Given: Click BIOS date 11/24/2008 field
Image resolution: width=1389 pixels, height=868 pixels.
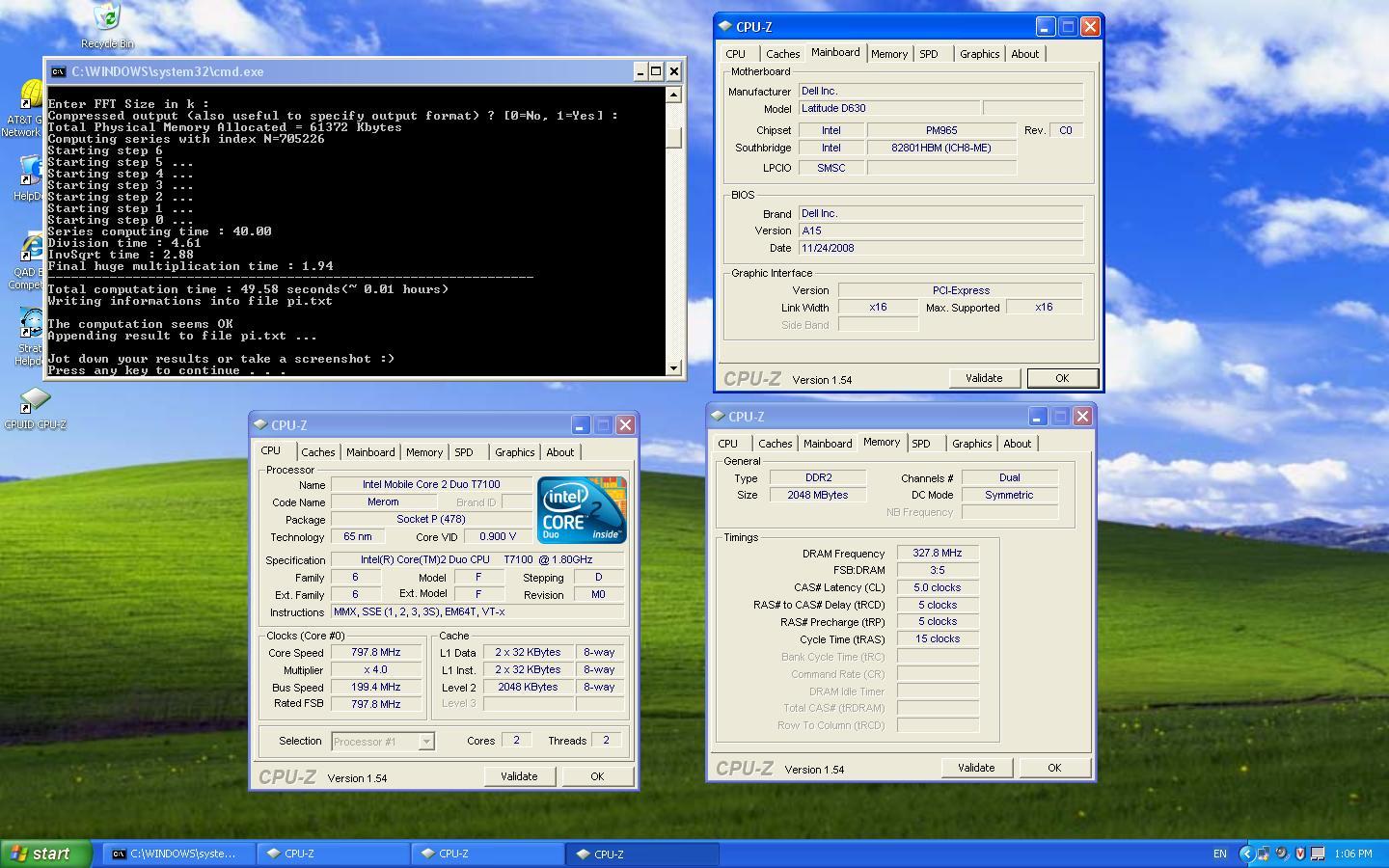Looking at the screenshot, I should (x=940, y=248).
